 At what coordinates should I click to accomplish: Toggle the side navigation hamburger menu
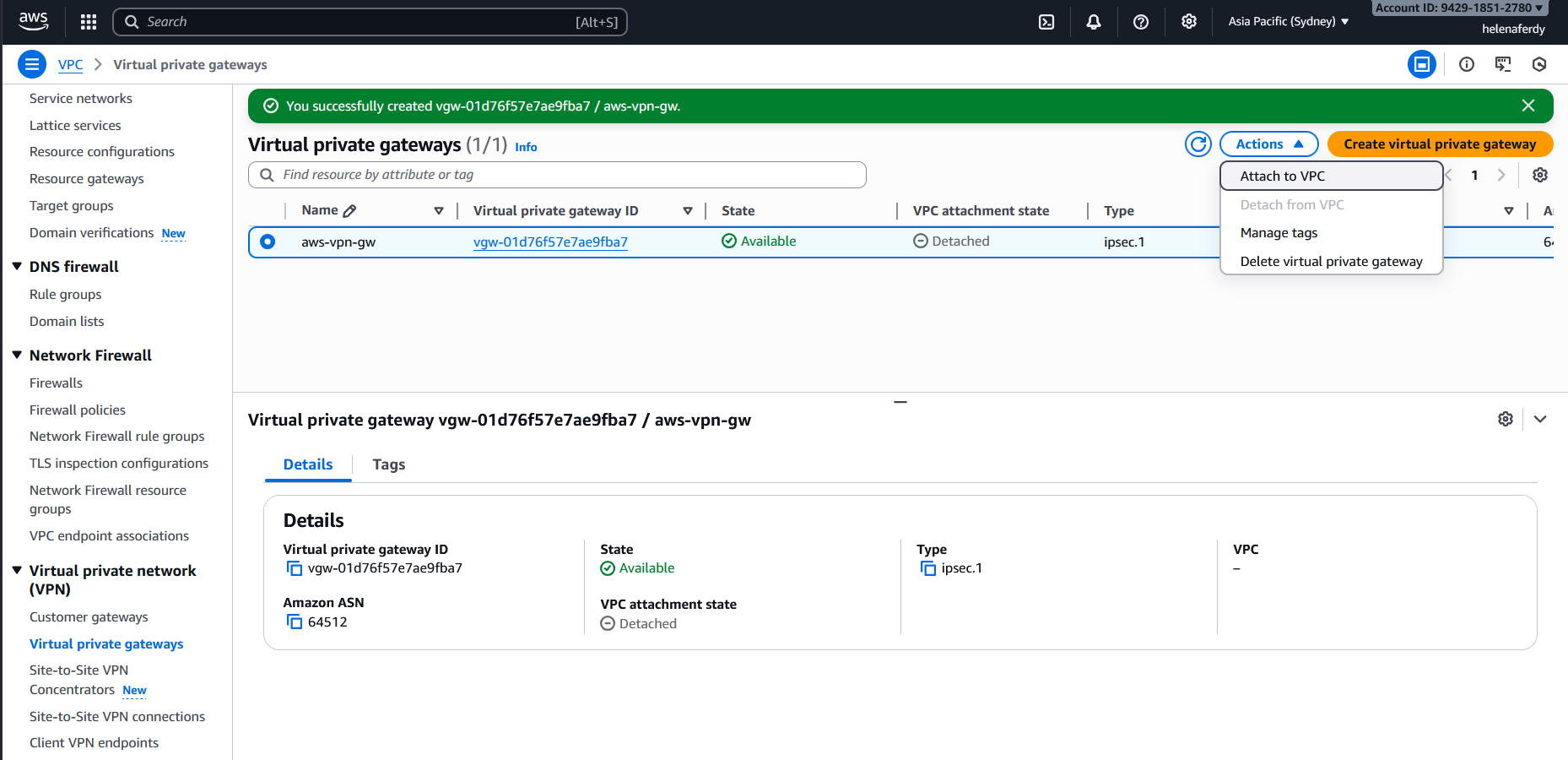(32, 64)
